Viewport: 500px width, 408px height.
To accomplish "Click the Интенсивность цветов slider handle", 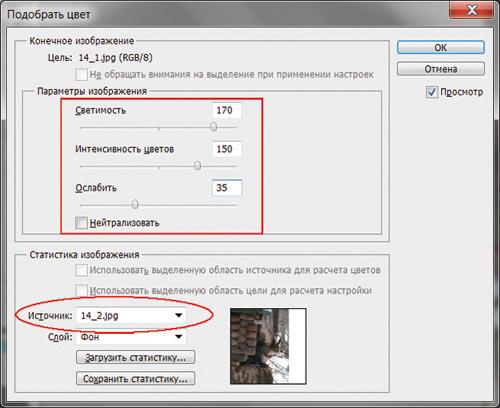I will (198, 165).
